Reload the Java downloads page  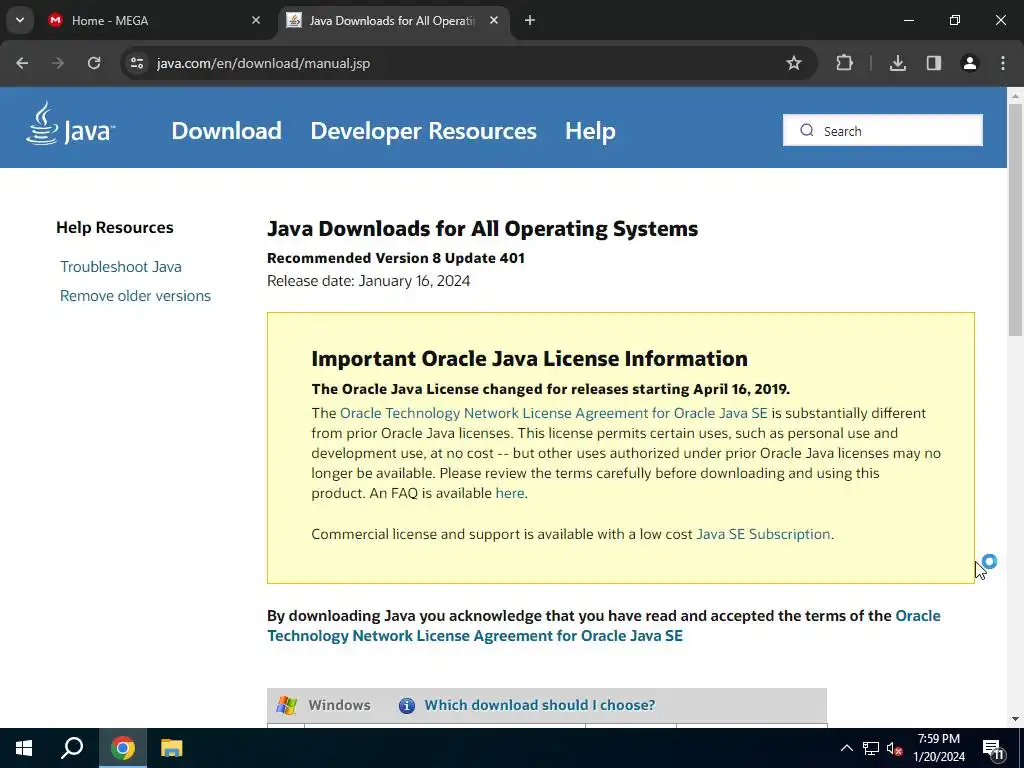tap(94, 63)
